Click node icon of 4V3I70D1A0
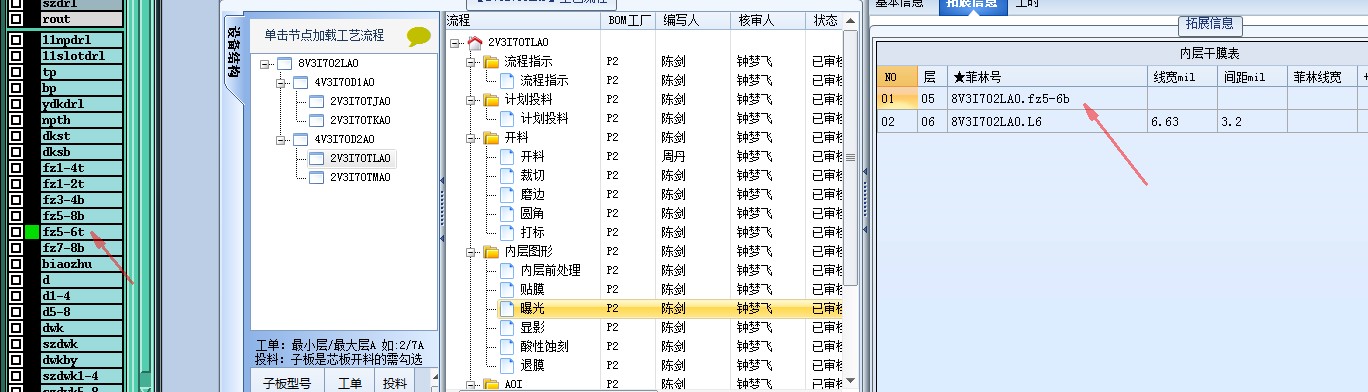The height and width of the screenshot is (392, 1368). pyautogui.click(x=300, y=82)
